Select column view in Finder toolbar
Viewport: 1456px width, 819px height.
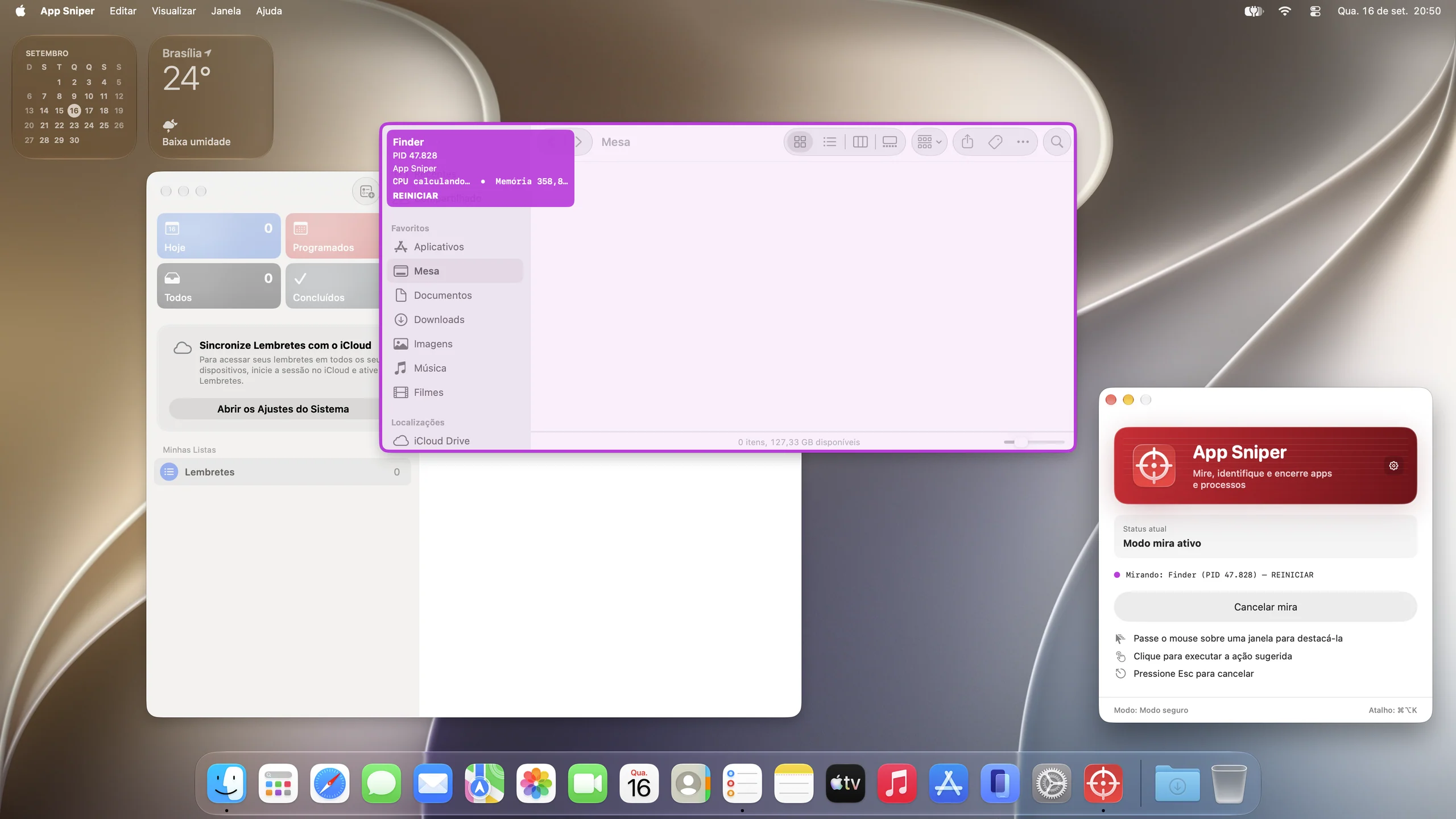tap(860, 142)
